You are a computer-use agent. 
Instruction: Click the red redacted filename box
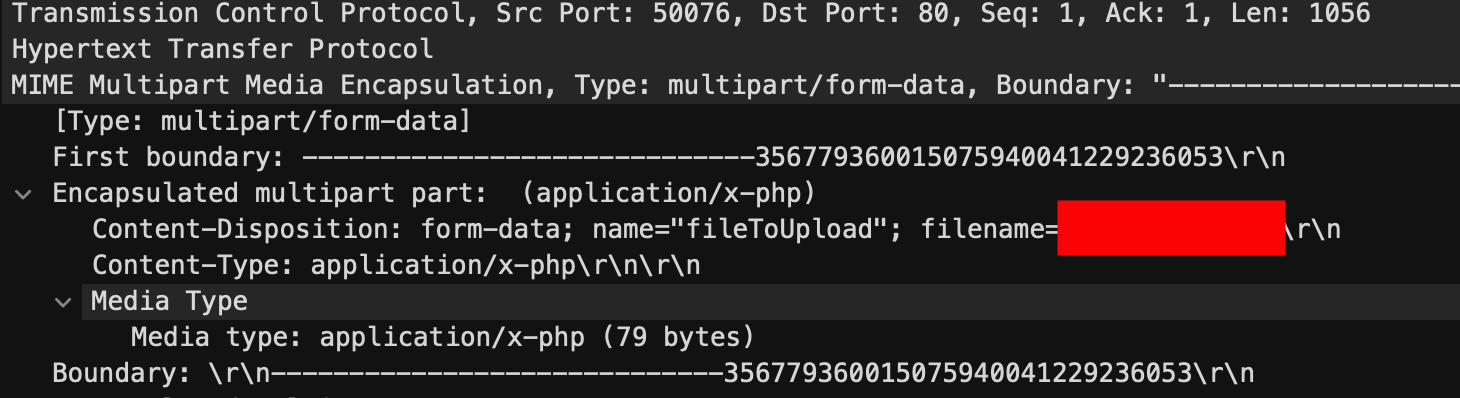click(x=1171, y=228)
